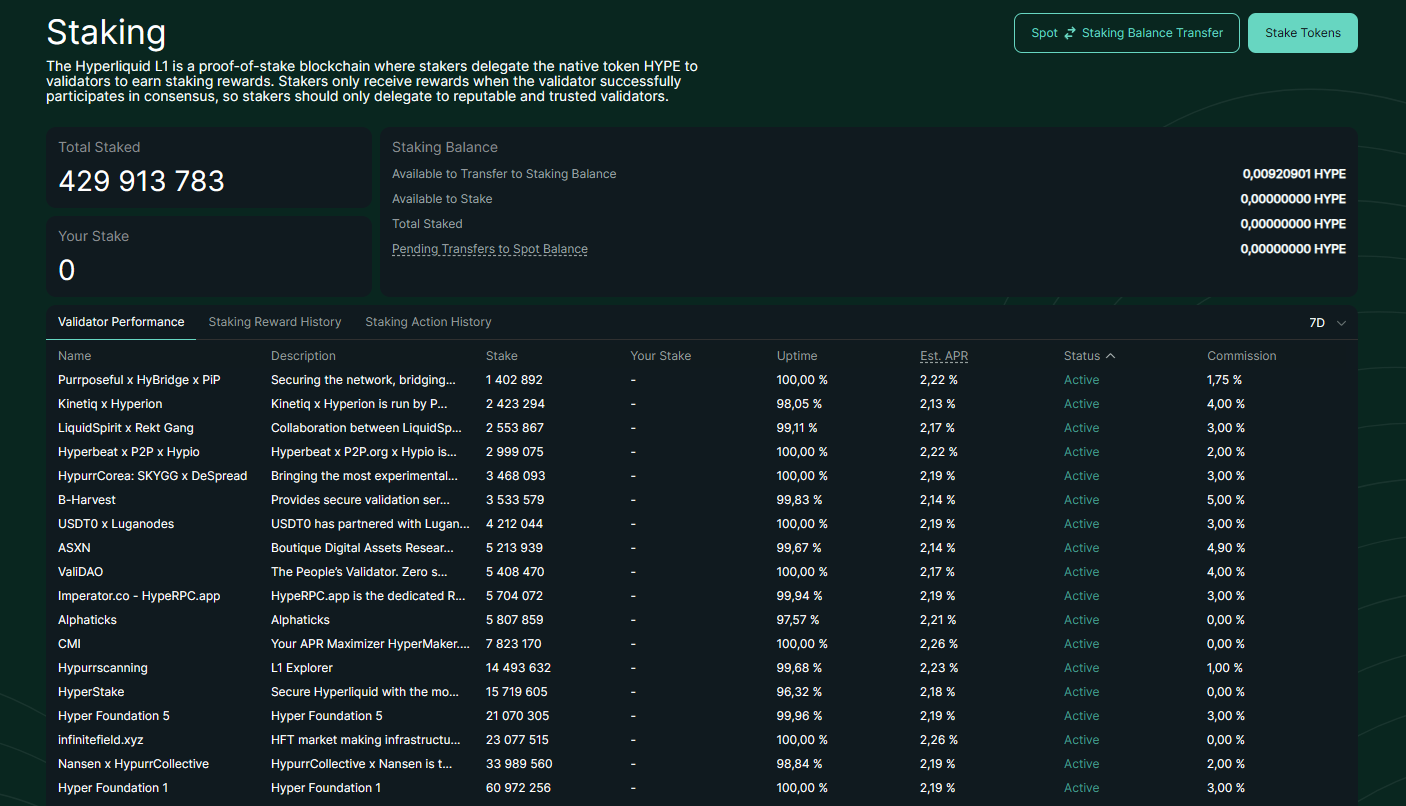Choose the CMI validator
Screen dimensions: 1406x806
tap(69, 644)
